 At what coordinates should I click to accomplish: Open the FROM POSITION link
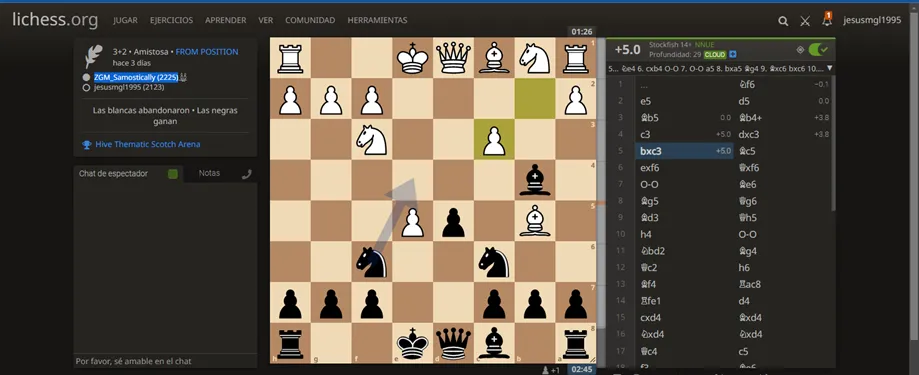(207, 52)
